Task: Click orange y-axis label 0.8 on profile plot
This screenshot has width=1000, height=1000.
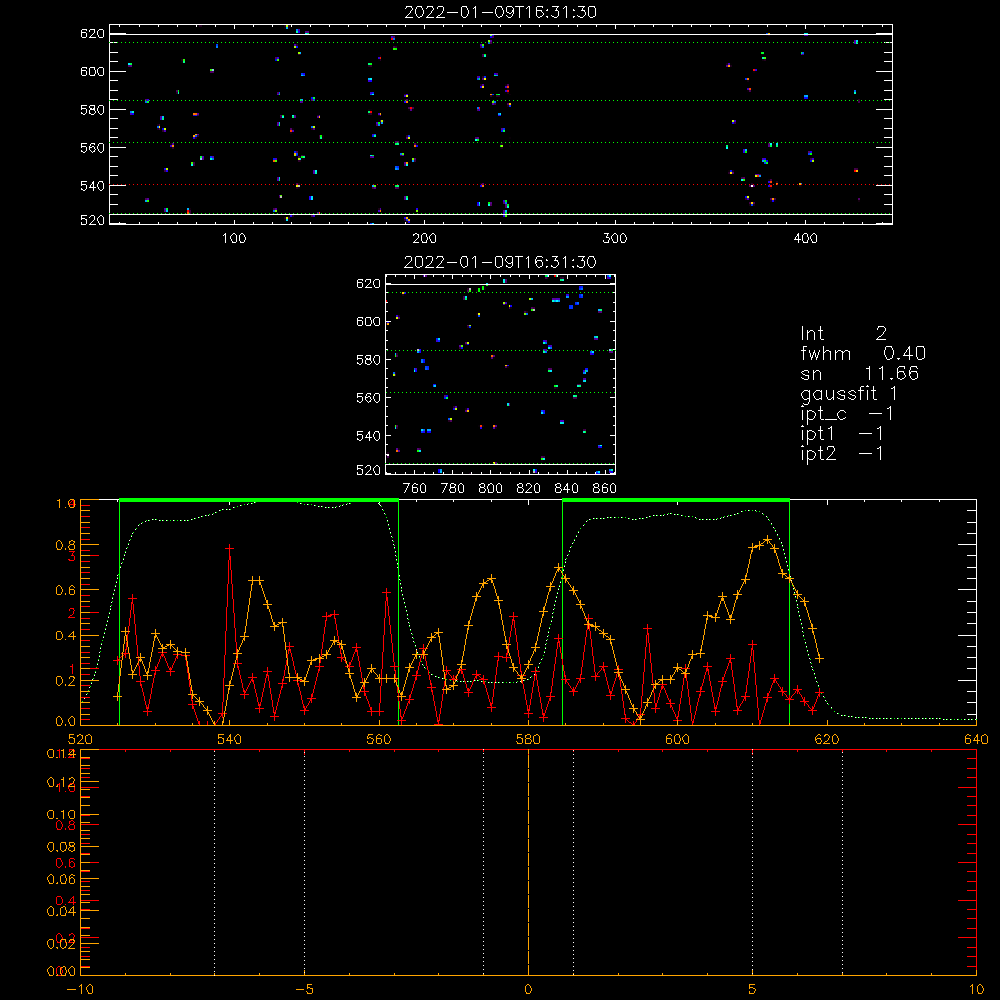Action: 66,545
